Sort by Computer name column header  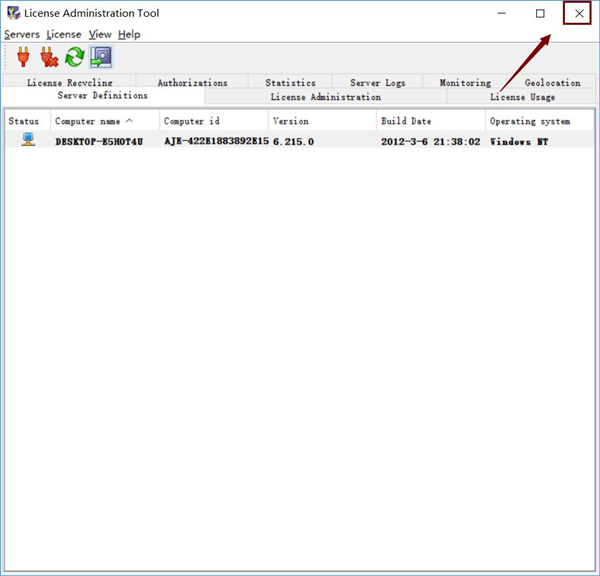click(105, 121)
